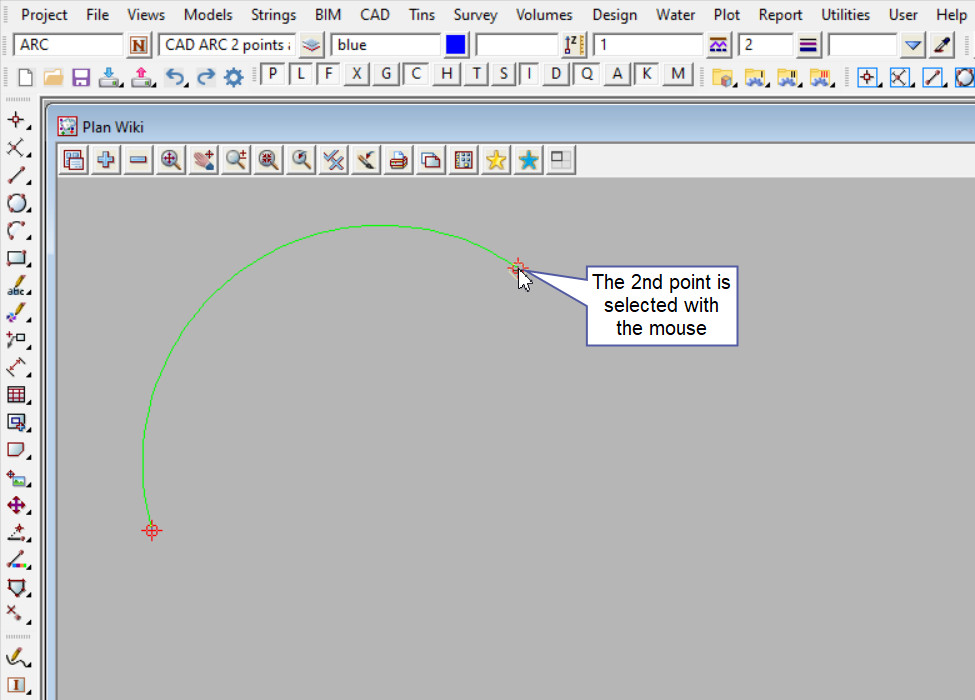Screen dimensions: 975x700
Task: Open the Survey menu
Action: click(475, 15)
